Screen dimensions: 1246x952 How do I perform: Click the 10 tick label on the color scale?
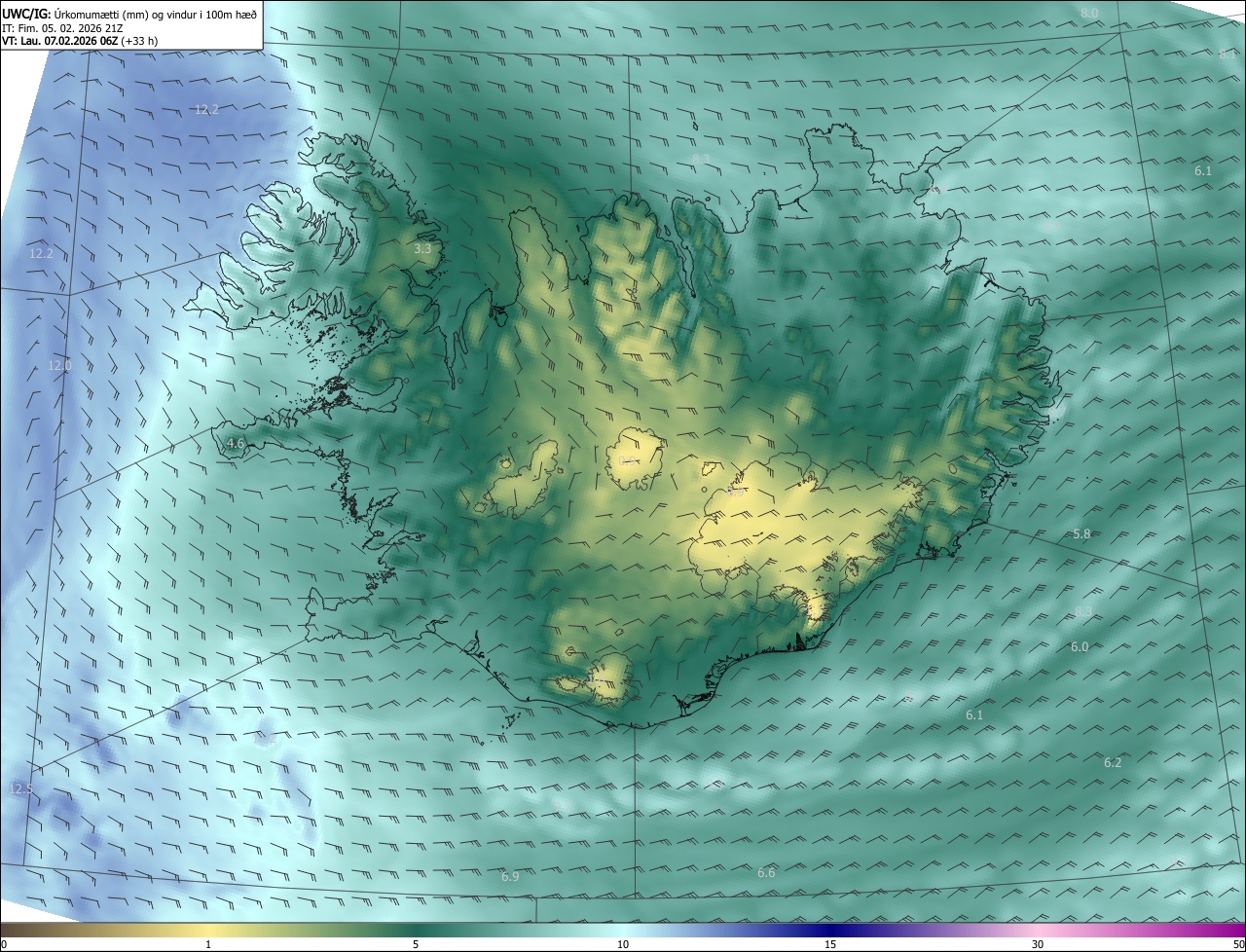623,944
